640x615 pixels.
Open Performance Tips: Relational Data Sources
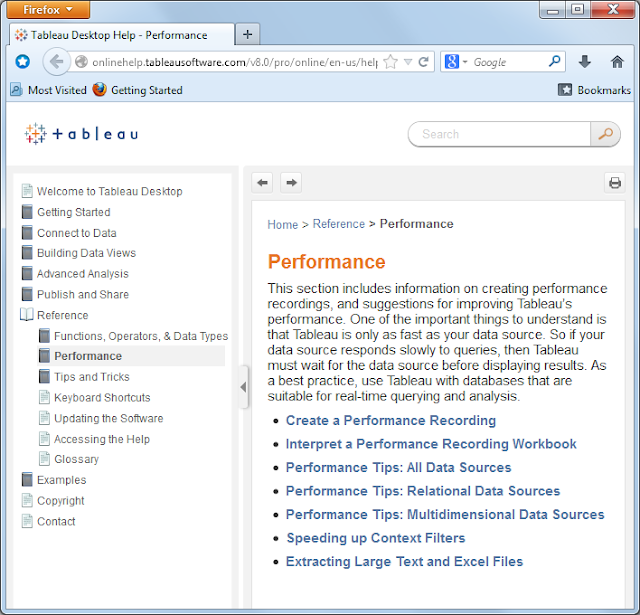tap(423, 491)
